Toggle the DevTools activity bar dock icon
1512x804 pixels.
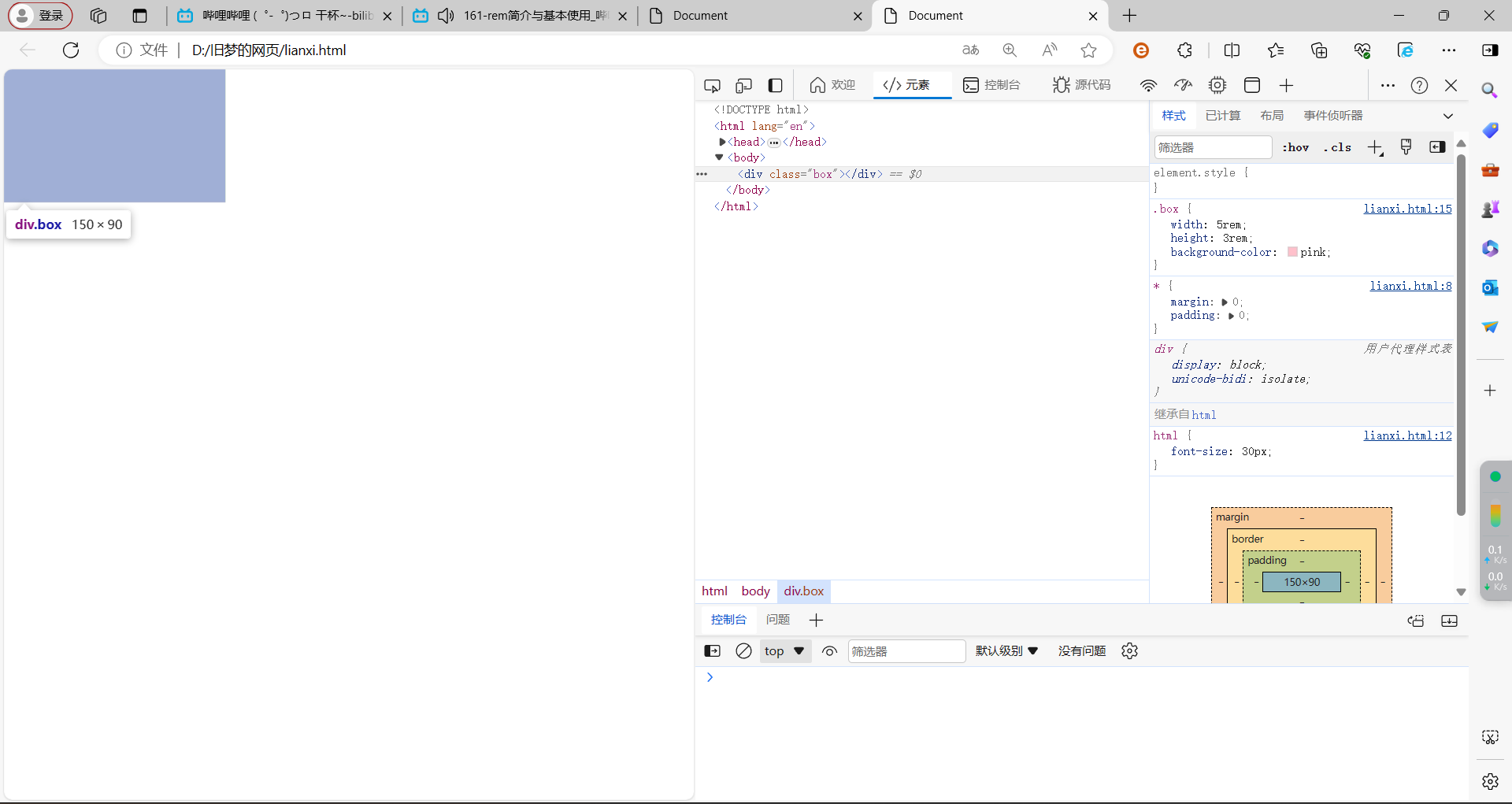point(776,85)
